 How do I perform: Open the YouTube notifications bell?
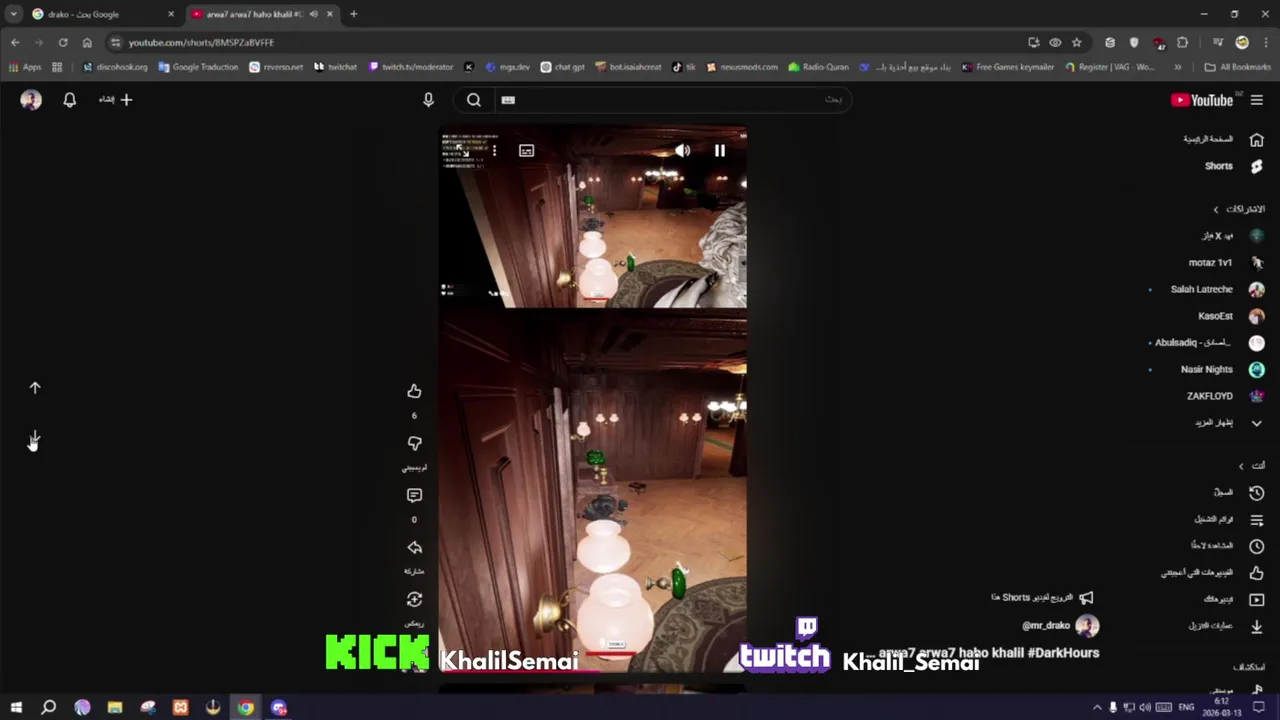[69, 100]
